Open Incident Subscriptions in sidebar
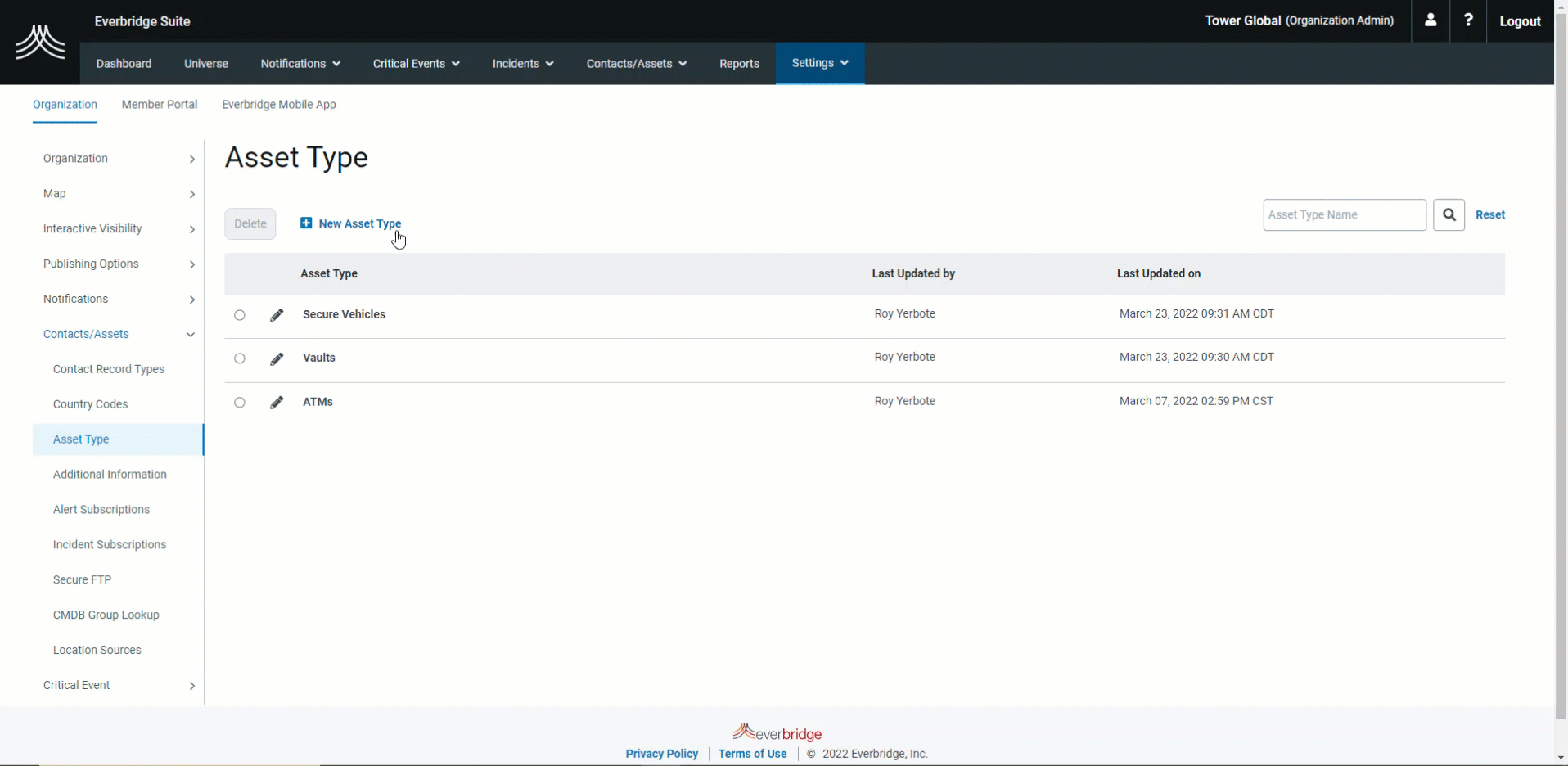This screenshot has width=1568, height=766. [110, 545]
